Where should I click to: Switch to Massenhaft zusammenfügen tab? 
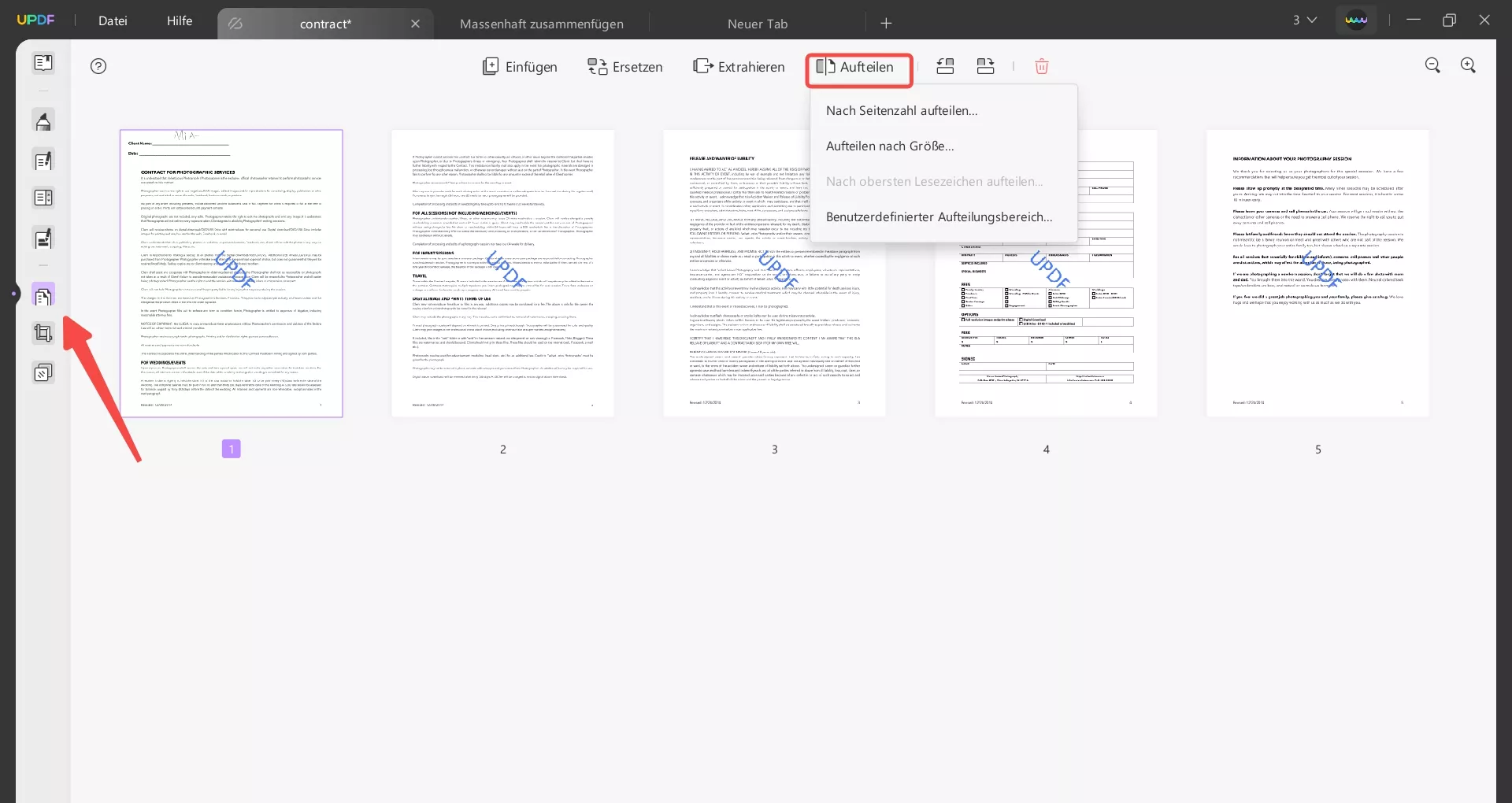[x=542, y=24]
